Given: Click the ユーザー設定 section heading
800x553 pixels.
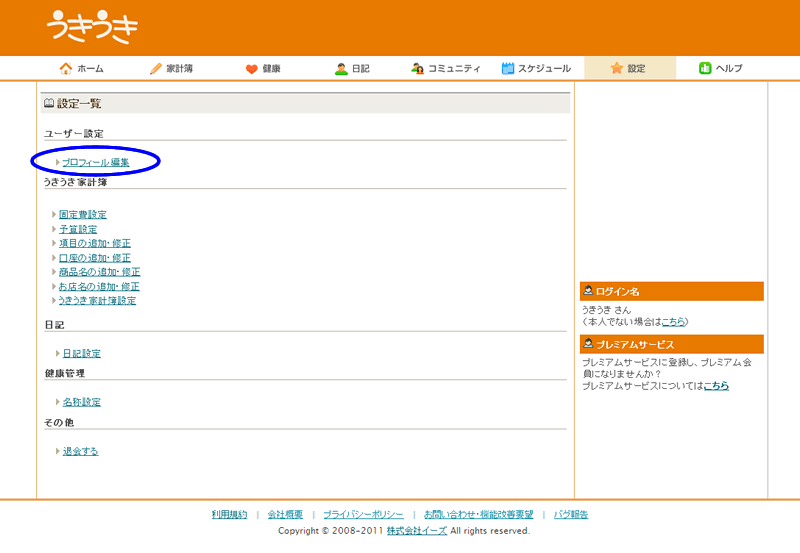Looking at the screenshot, I should pos(74,134).
